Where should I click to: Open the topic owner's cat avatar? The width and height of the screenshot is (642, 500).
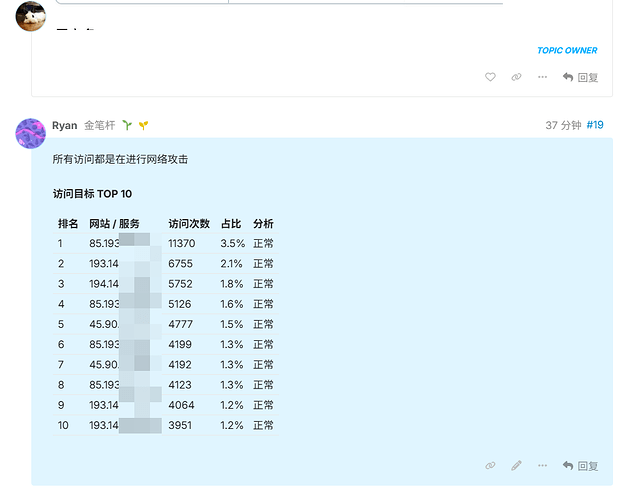[x=31, y=16]
